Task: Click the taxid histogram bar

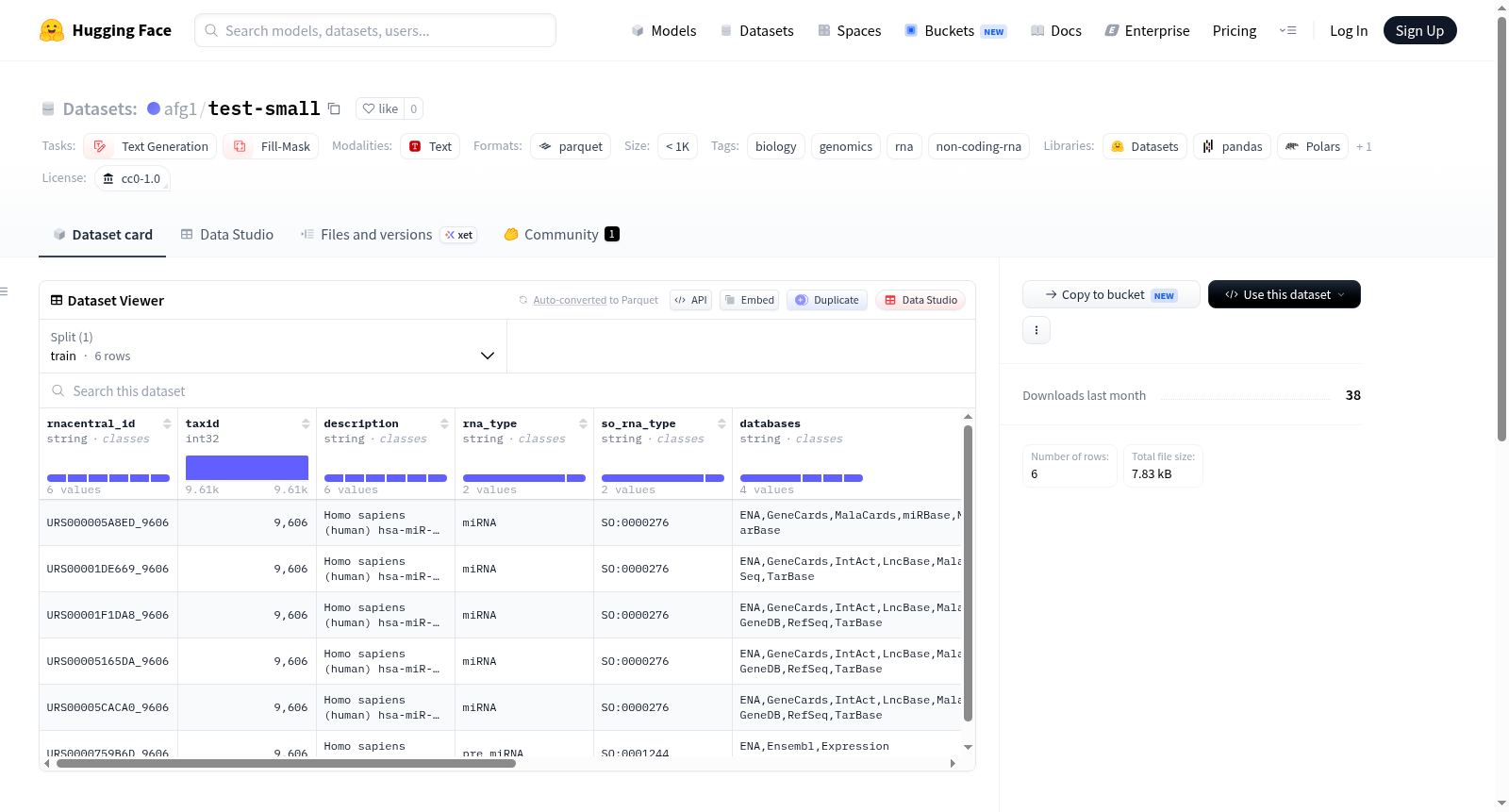Action: tap(247, 468)
